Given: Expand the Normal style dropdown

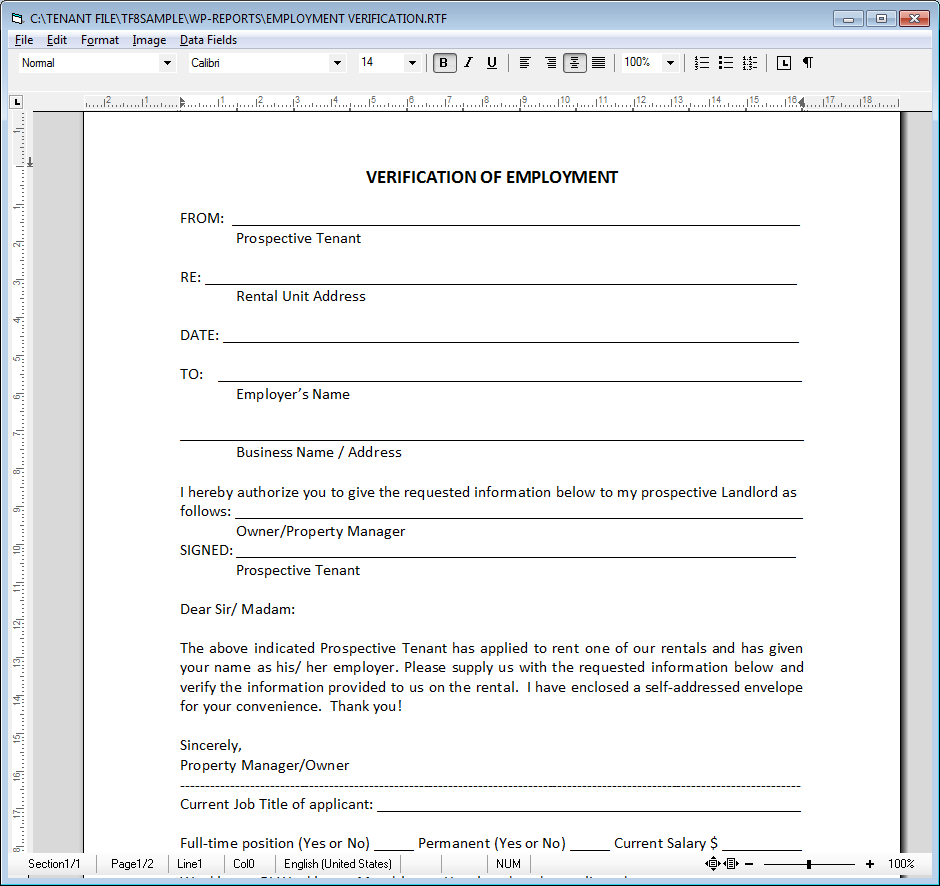Looking at the screenshot, I should tap(167, 63).
